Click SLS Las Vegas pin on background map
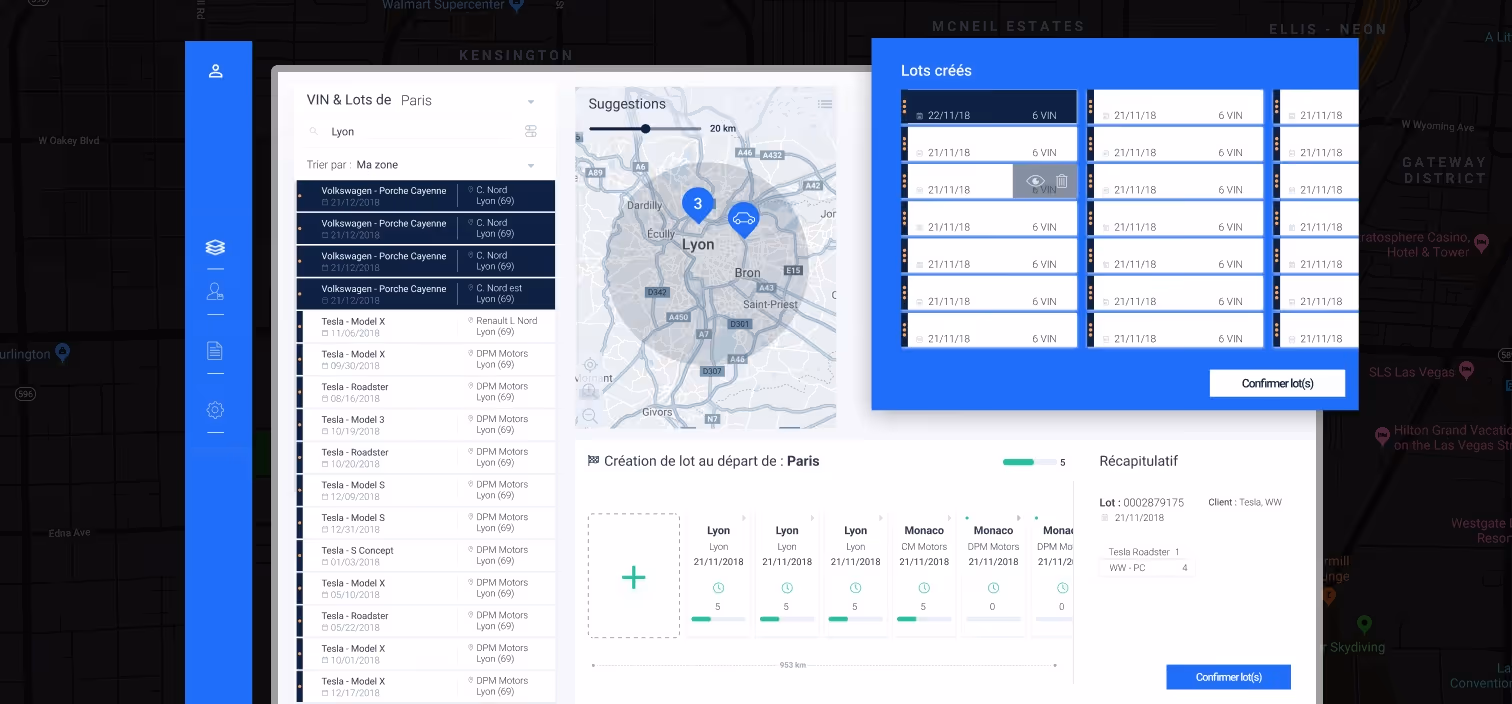The width and height of the screenshot is (1512, 704). (1467, 371)
